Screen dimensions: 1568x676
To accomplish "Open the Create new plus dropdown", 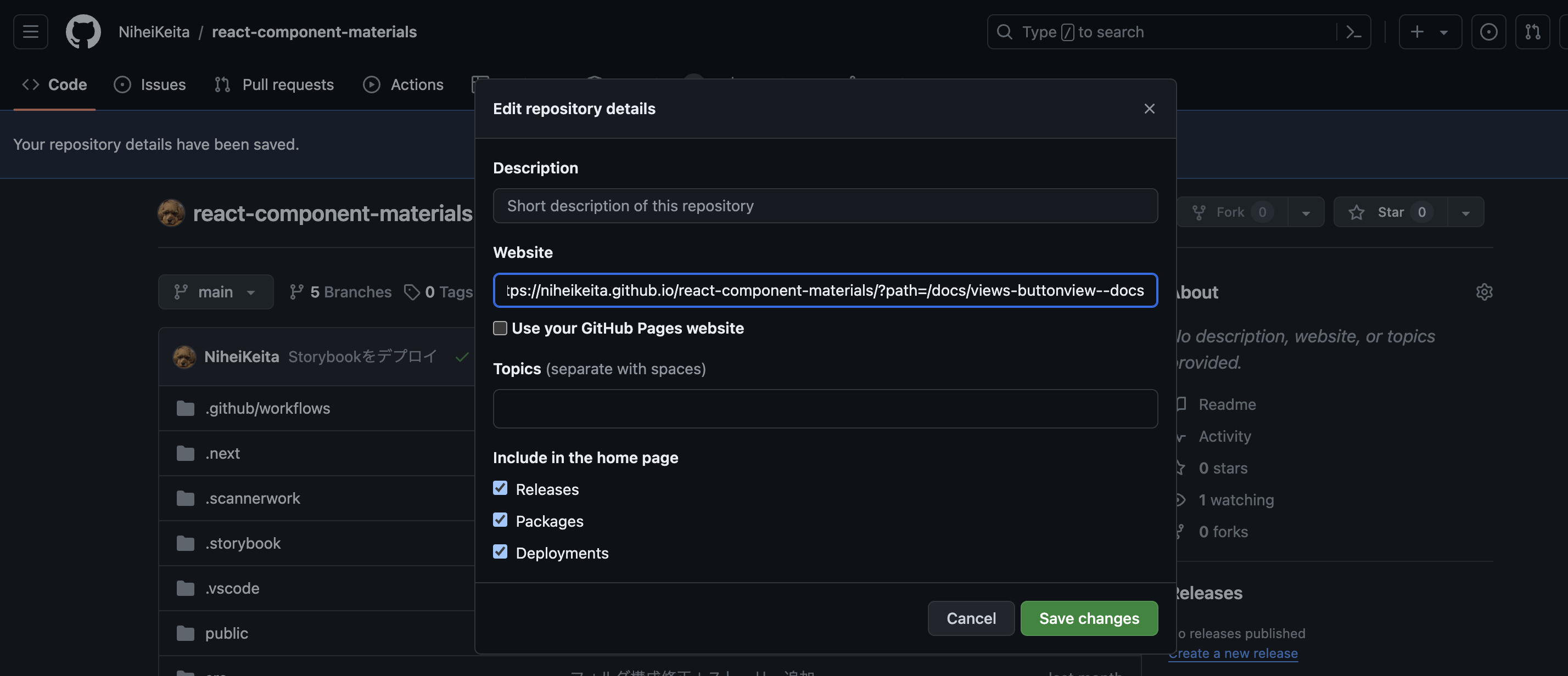I will click(1429, 32).
